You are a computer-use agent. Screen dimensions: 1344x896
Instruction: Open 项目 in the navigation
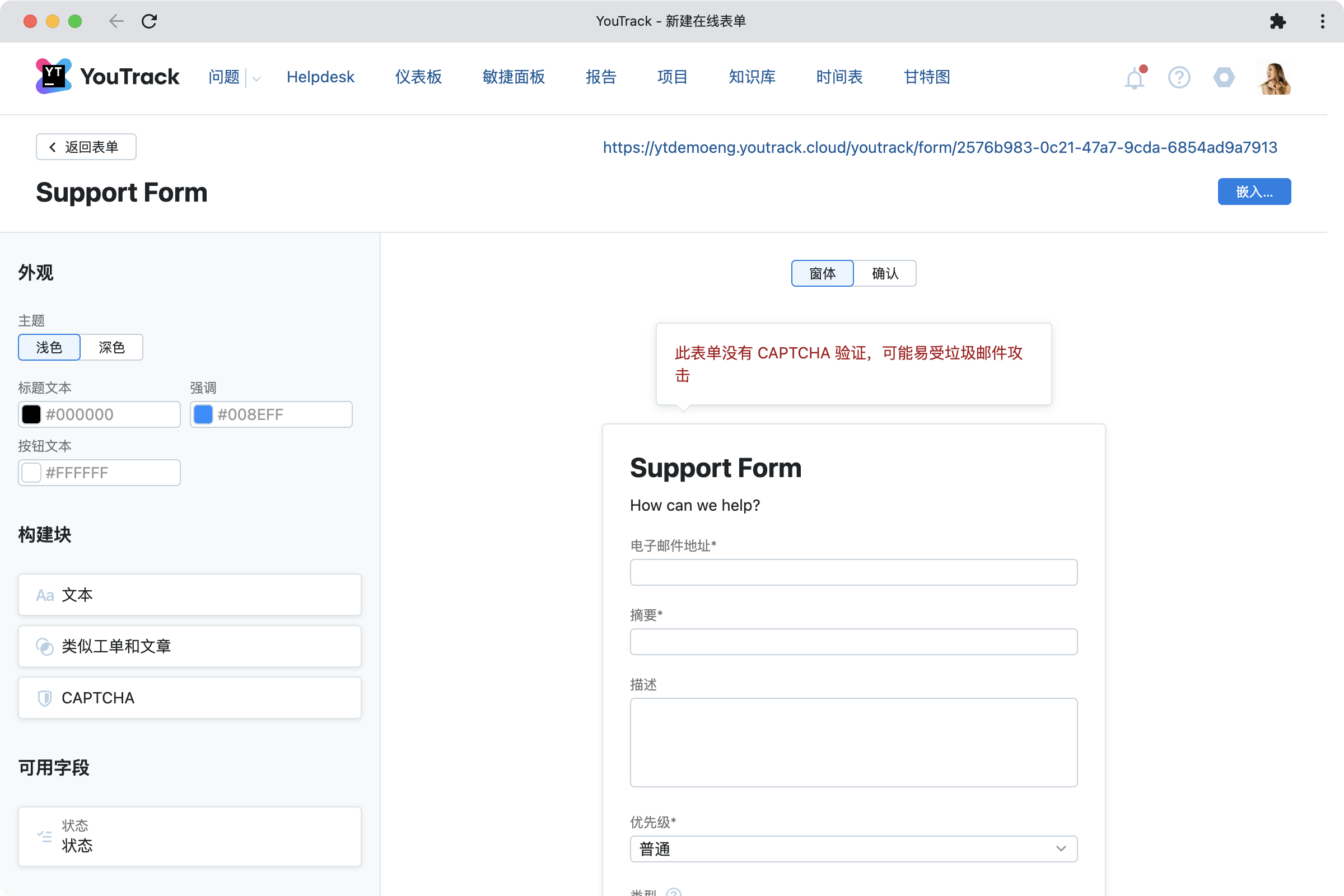[x=673, y=77]
